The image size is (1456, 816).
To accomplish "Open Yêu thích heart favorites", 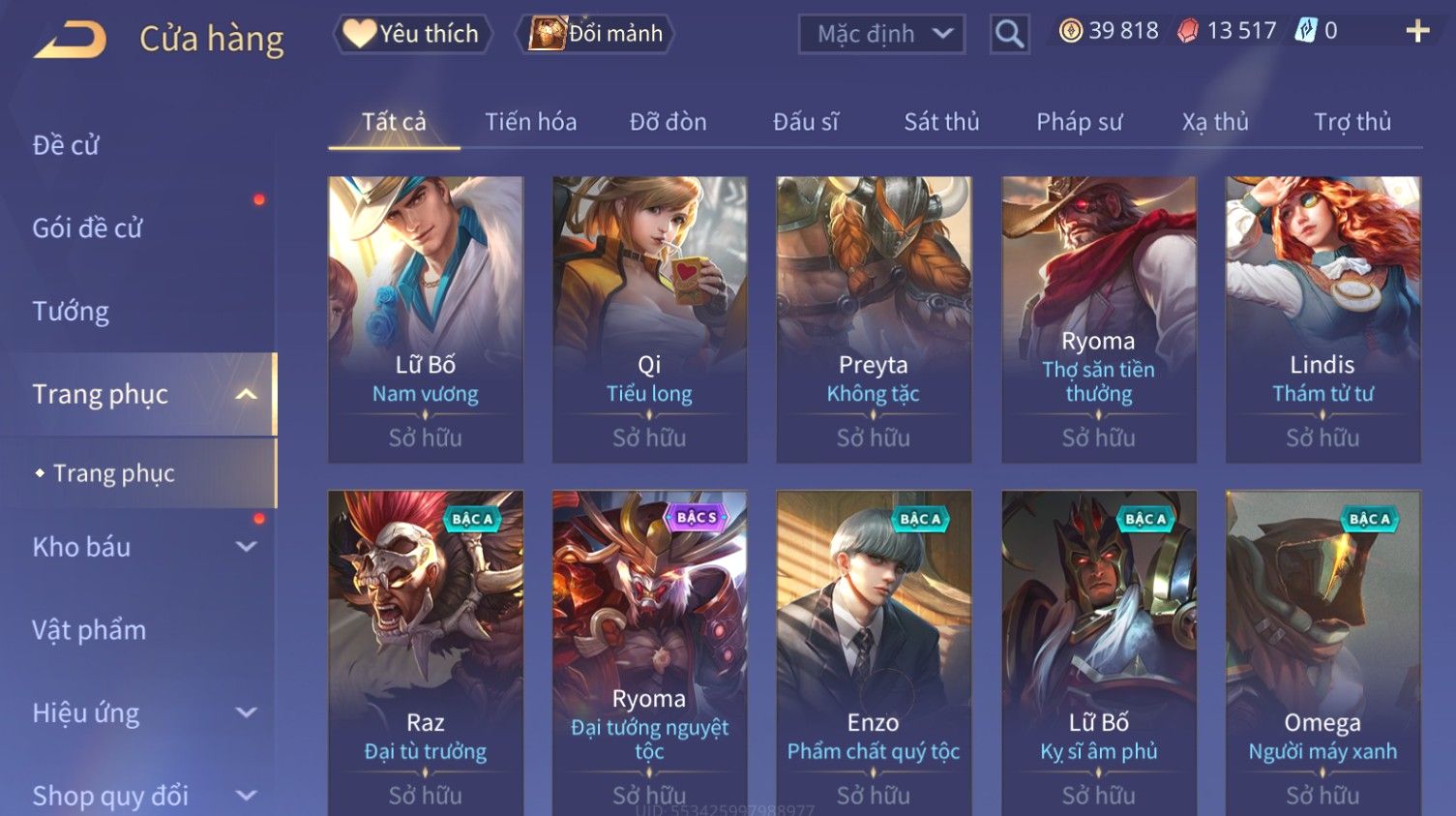I will (412, 34).
